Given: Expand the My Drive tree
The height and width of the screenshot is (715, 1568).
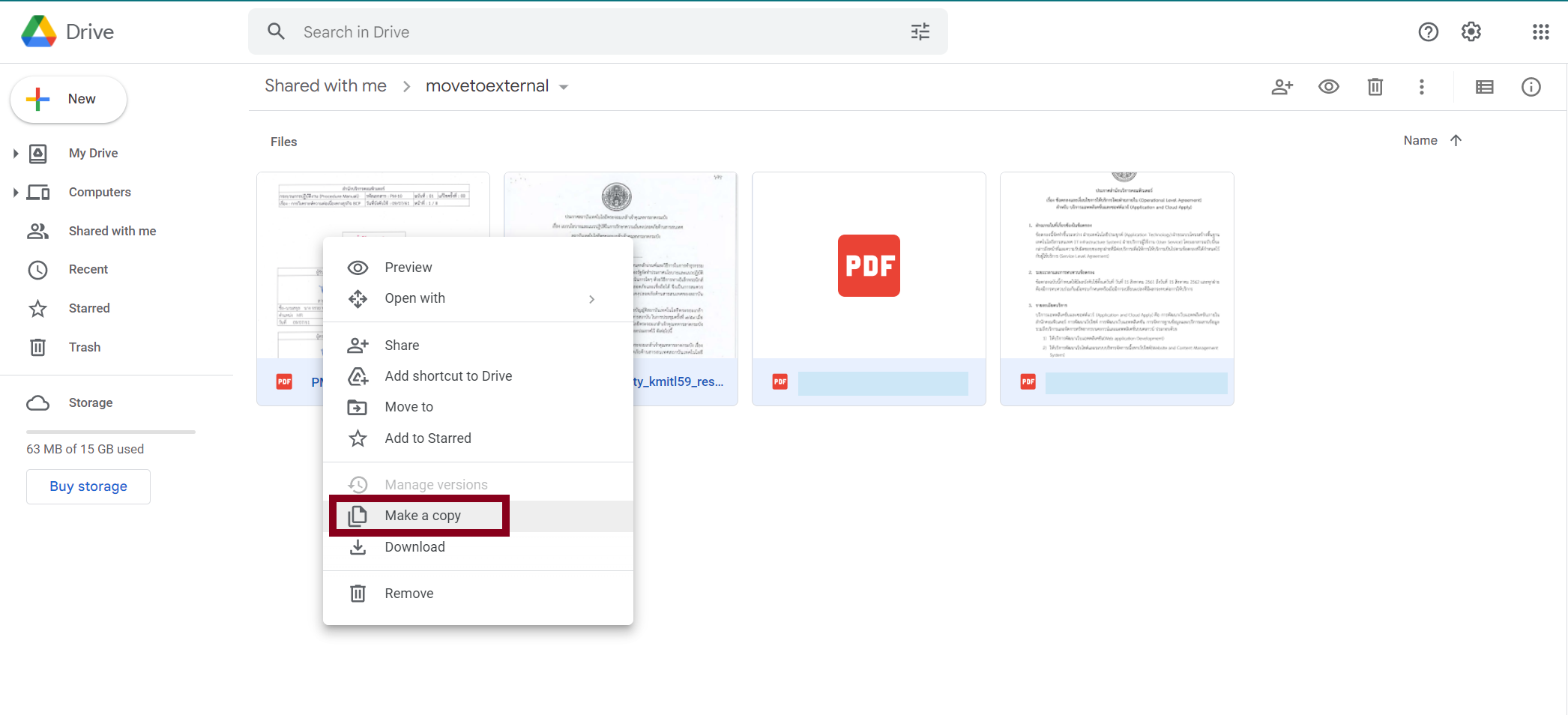Looking at the screenshot, I should click(16, 154).
